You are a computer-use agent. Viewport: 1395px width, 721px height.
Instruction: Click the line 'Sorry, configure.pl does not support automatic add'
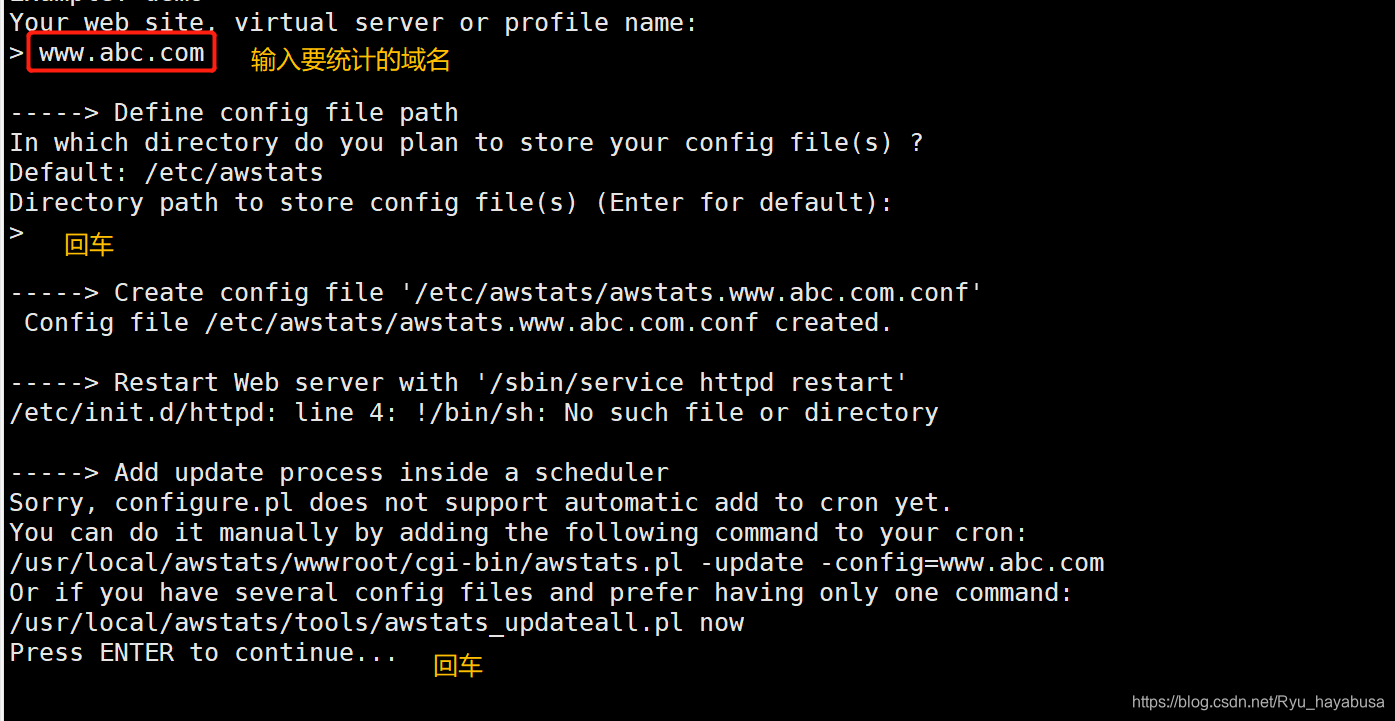point(481,503)
